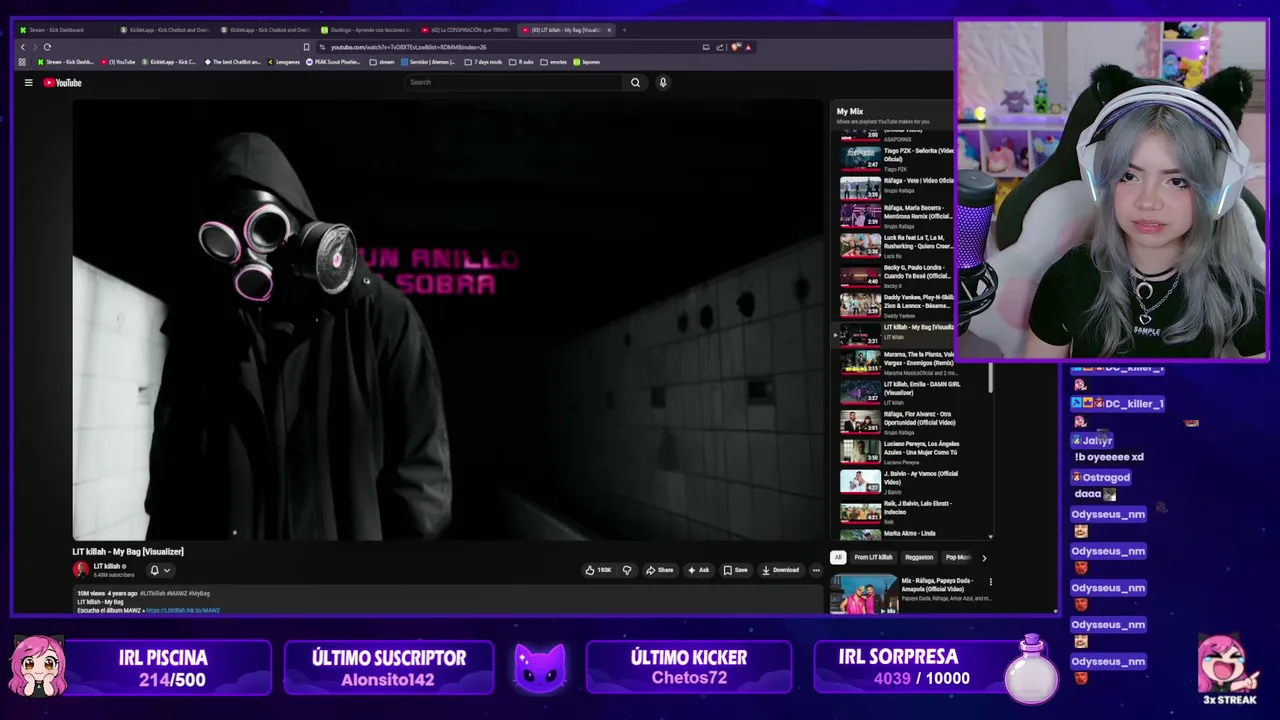The image size is (1280, 720).
Task: Click the YouTube search magnifier button
Action: click(x=635, y=82)
